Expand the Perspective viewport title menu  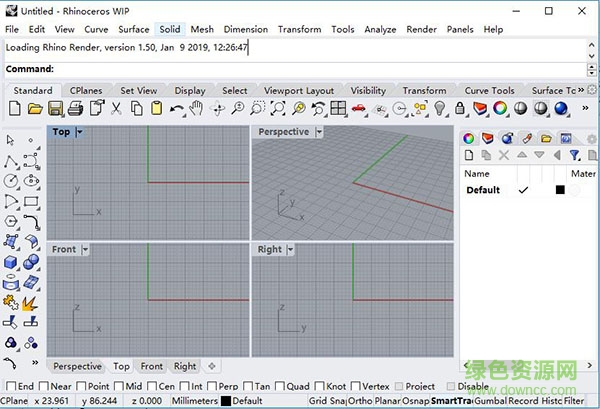[319, 132]
